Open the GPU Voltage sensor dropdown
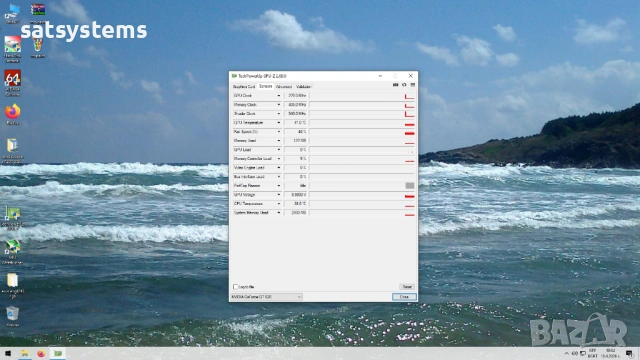 [x=279, y=195]
